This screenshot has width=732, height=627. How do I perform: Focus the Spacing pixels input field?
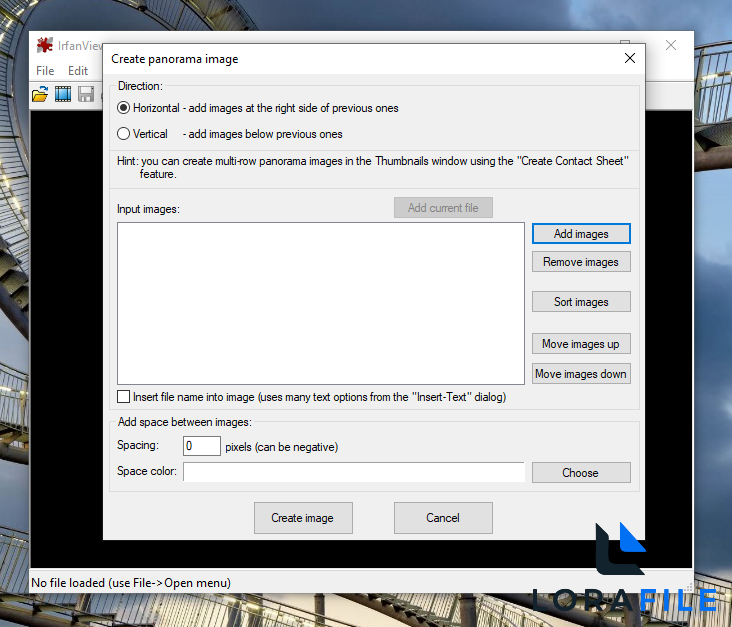202,446
